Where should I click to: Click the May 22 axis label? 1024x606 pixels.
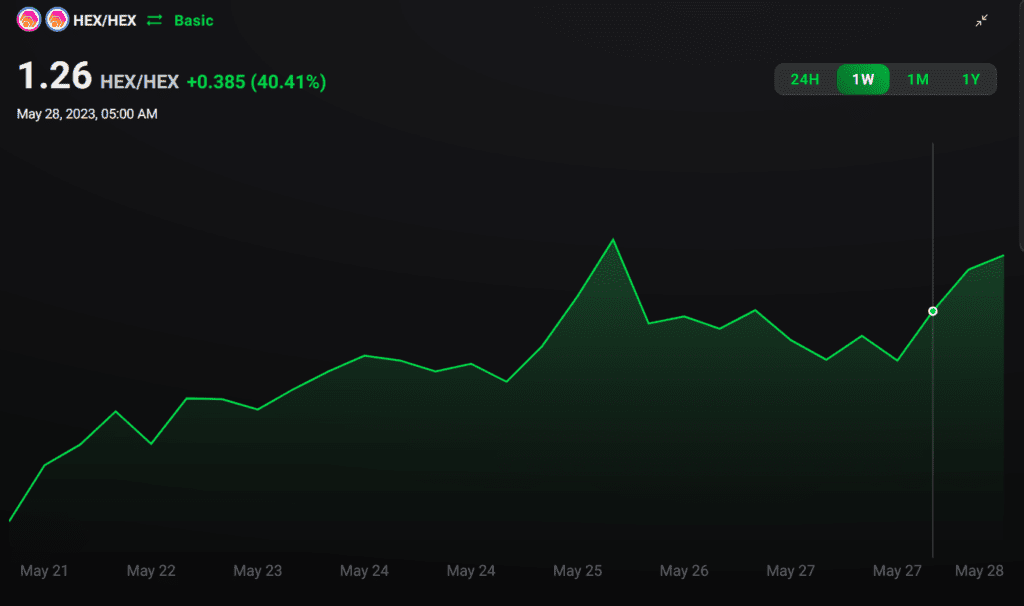coord(151,571)
